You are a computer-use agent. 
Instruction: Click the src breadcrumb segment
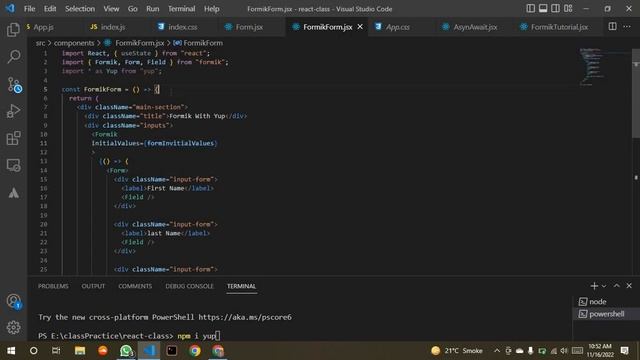tap(40, 43)
